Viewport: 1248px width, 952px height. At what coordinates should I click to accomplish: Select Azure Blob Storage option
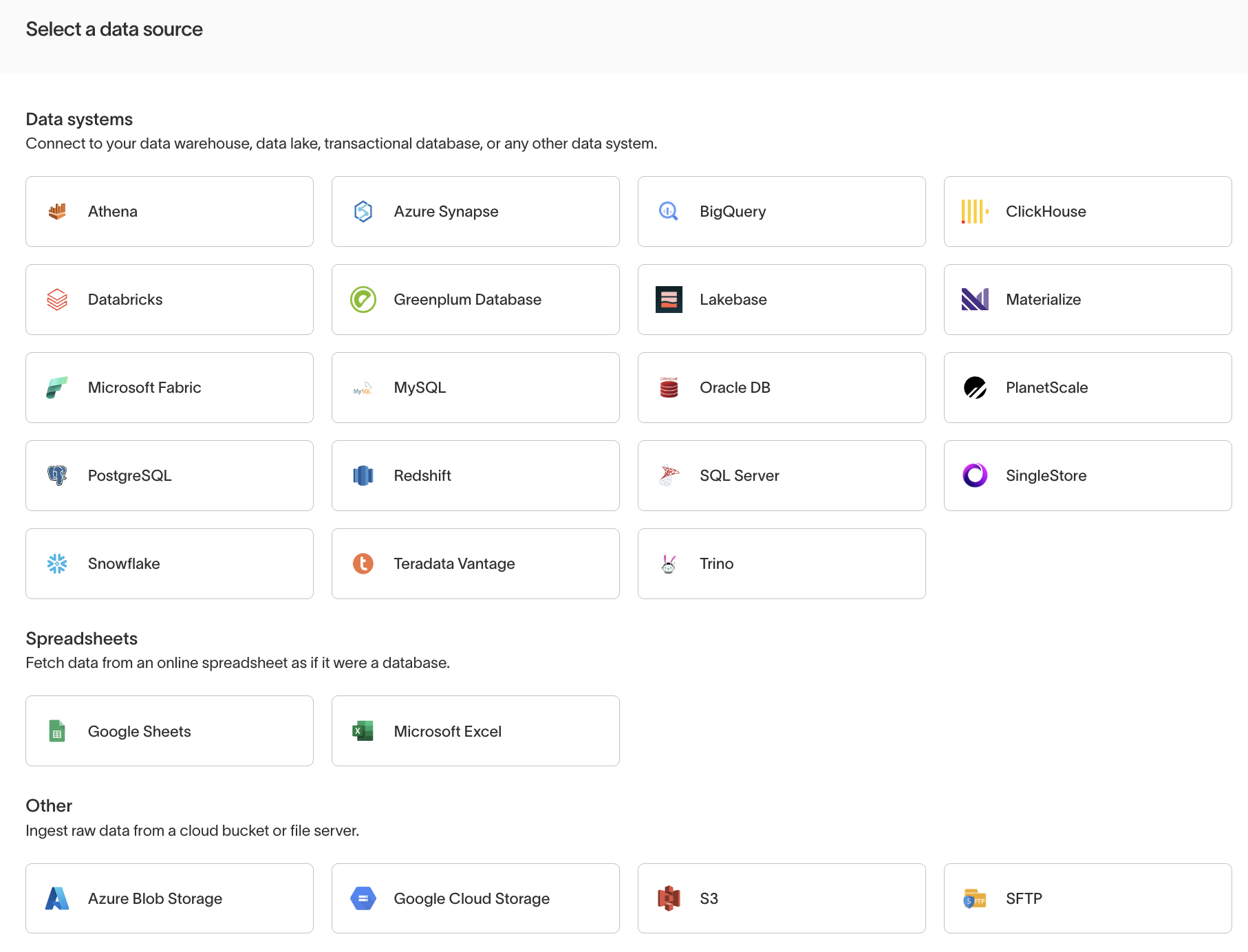point(169,898)
